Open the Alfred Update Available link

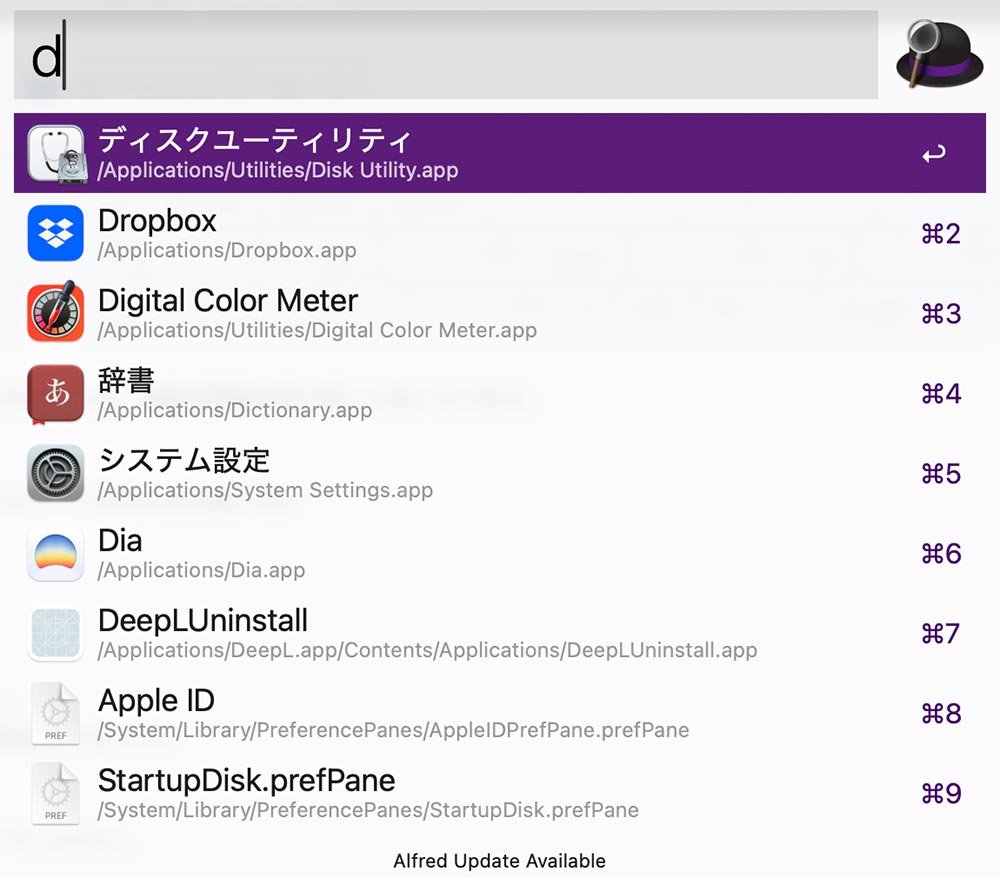point(499,861)
